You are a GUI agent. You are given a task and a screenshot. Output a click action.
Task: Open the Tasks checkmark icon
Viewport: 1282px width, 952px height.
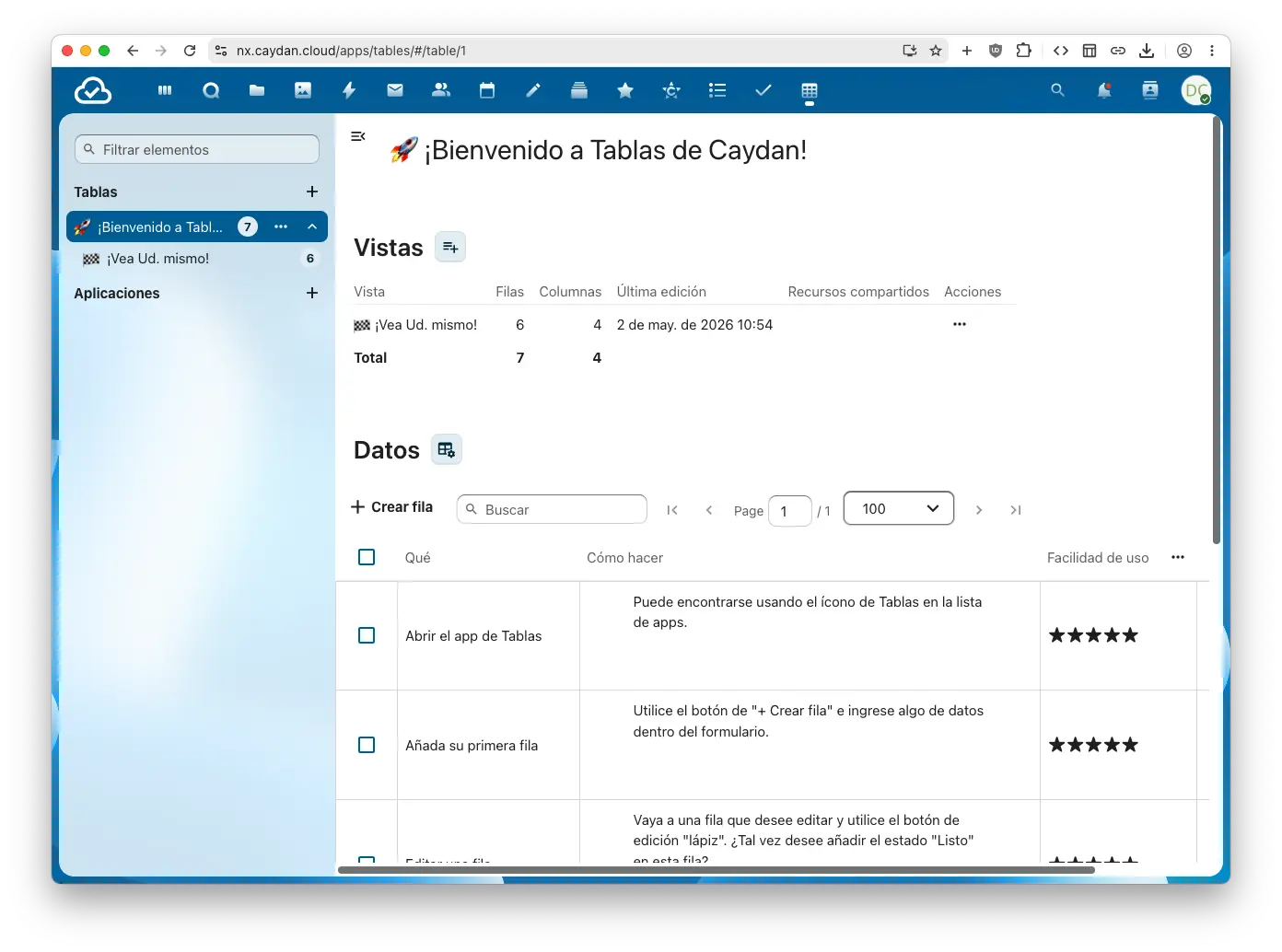click(763, 90)
